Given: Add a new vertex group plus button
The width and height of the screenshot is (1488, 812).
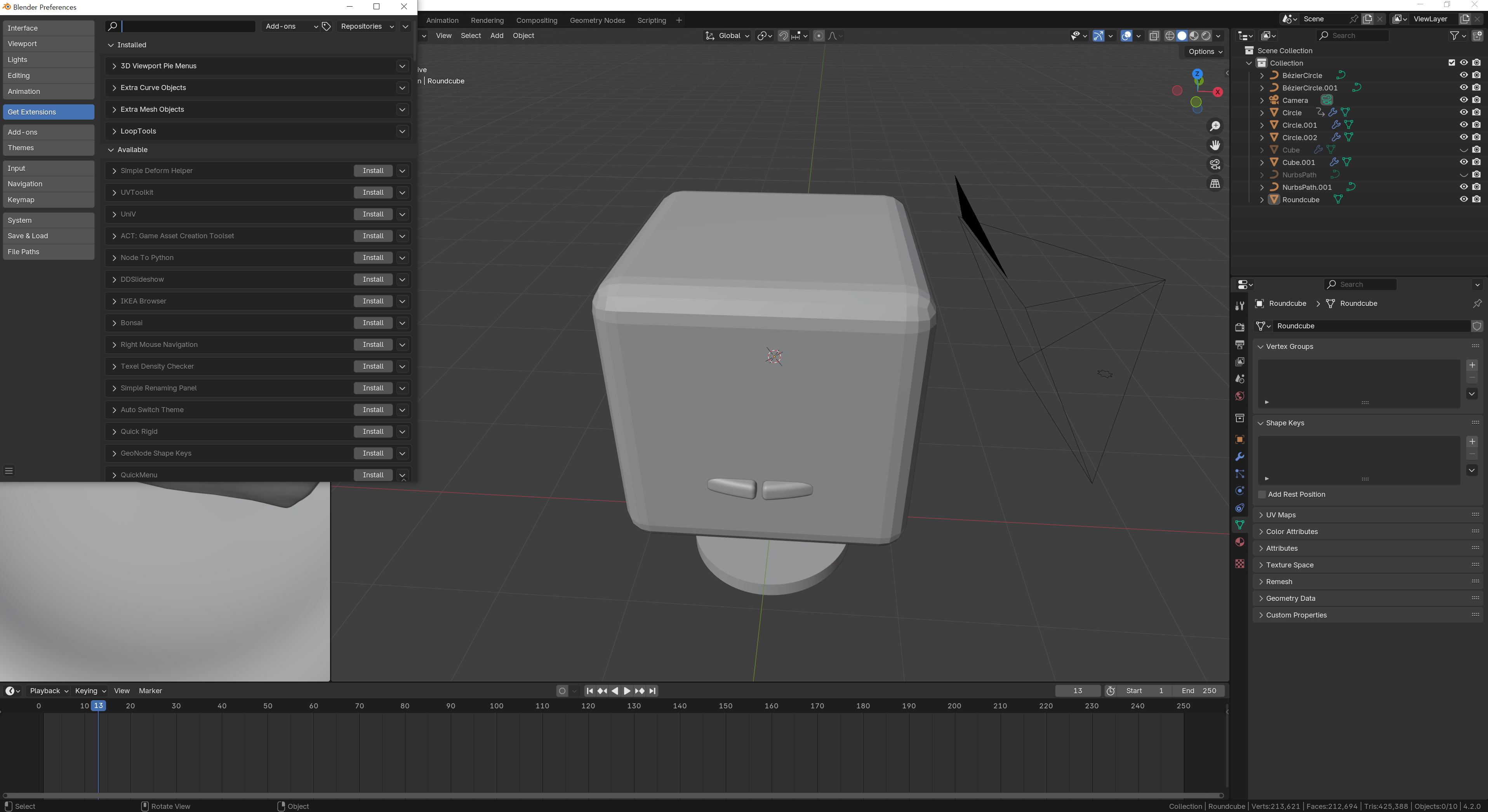Looking at the screenshot, I should pos(1472,365).
